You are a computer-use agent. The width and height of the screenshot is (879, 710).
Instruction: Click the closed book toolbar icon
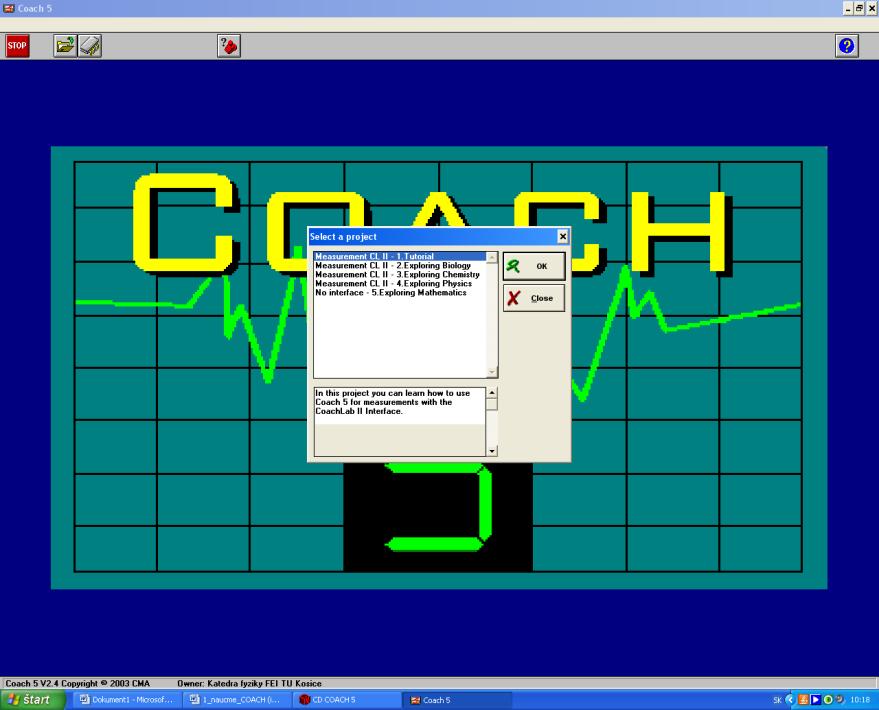pos(90,46)
